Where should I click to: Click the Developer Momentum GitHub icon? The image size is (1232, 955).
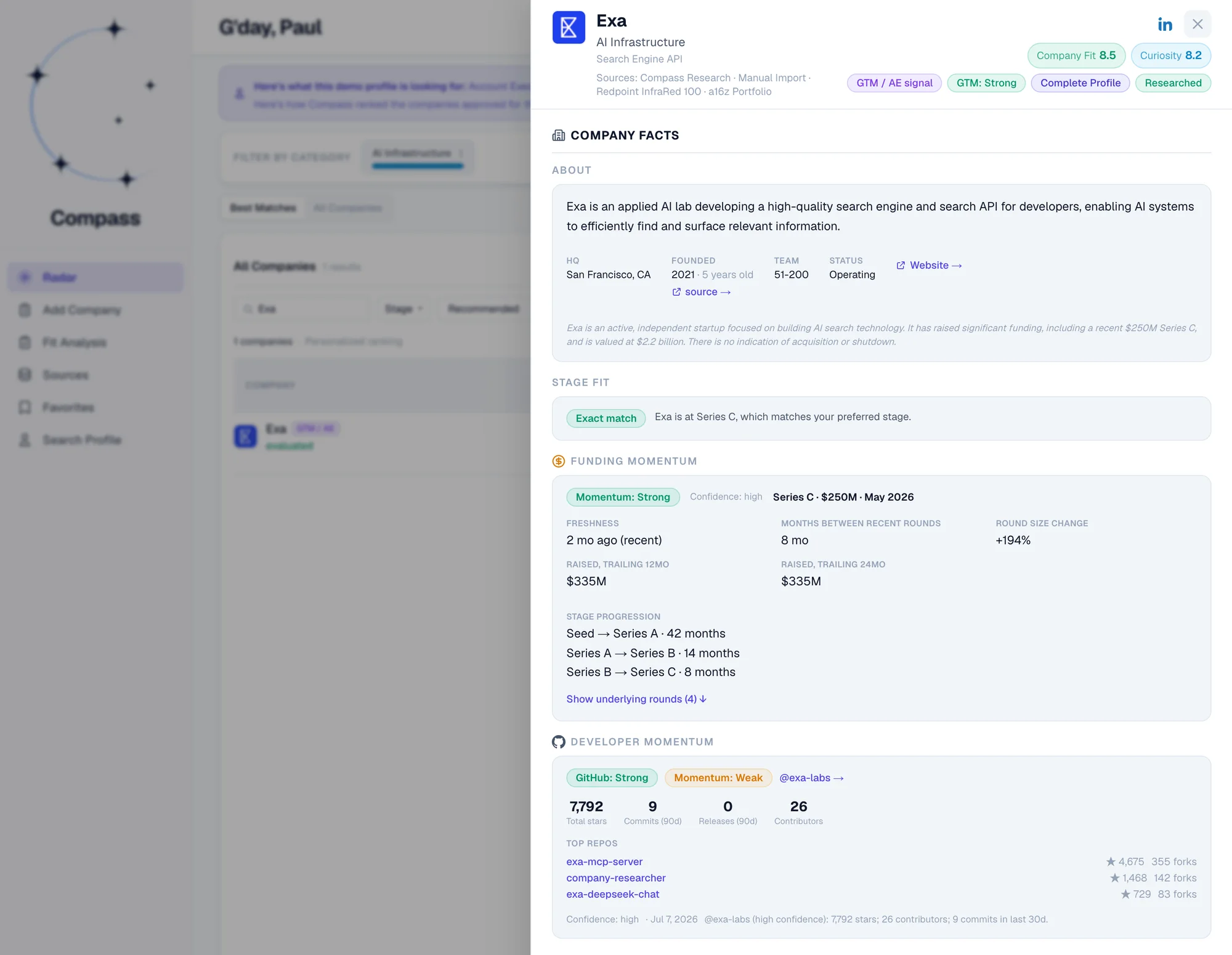(559, 742)
